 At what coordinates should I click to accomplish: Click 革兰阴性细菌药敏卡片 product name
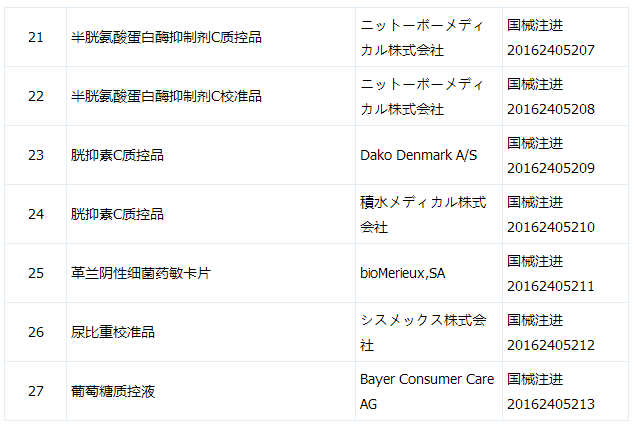[x=140, y=273]
